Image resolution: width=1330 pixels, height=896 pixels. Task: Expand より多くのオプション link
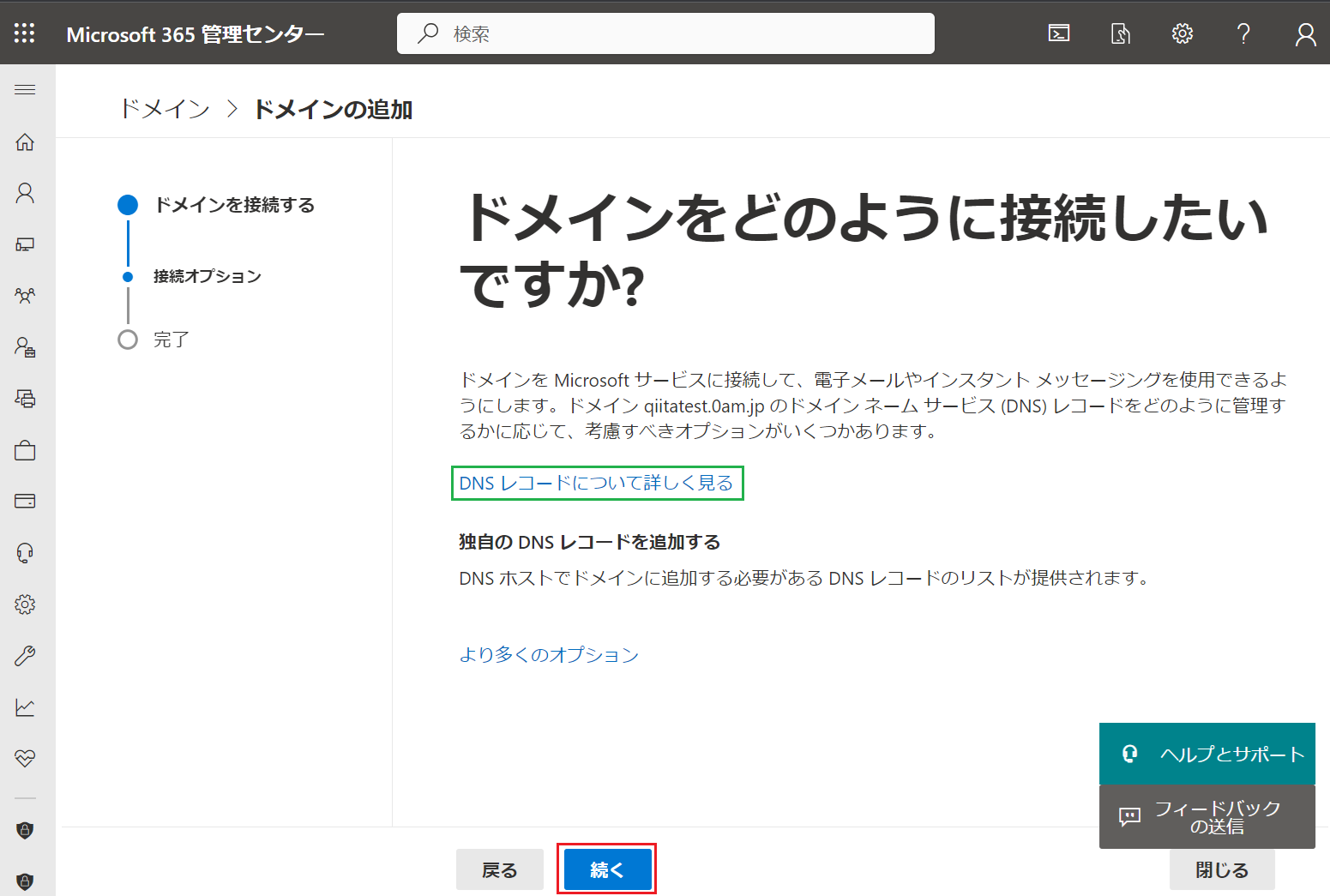(549, 655)
